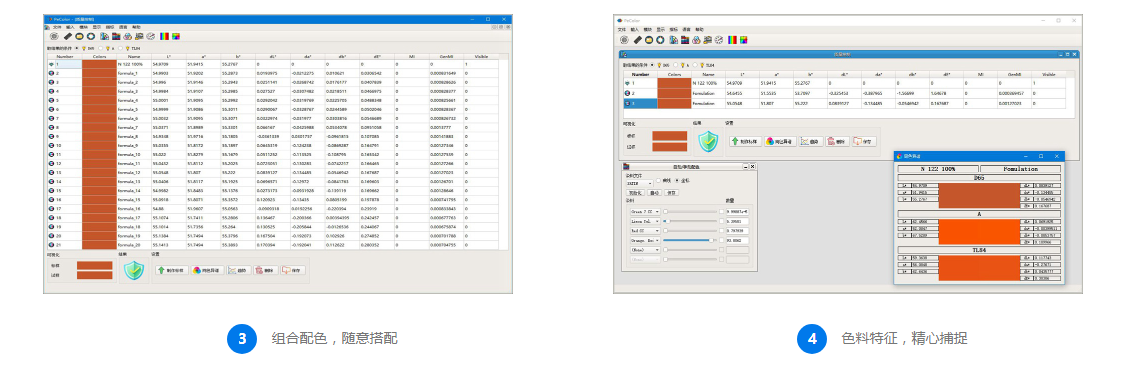This screenshot has height=373, width=1126.
Task: Click the yellow ellipse toolbar icon in left PeColor window
Action: pyautogui.click(x=79, y=37)
